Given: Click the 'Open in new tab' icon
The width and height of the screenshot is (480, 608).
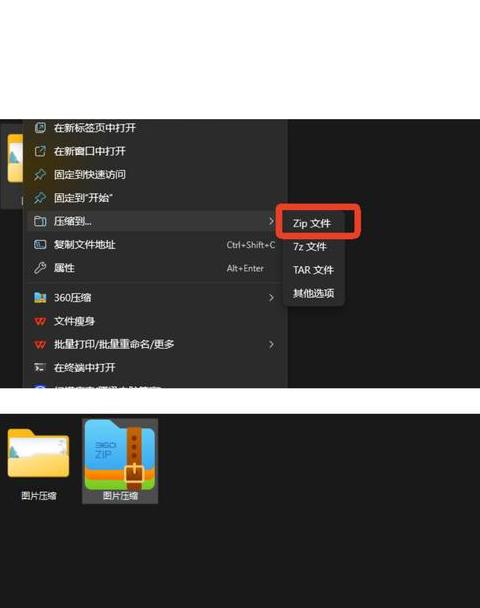Looking at the screenshot, I should [x=40, y=128].
